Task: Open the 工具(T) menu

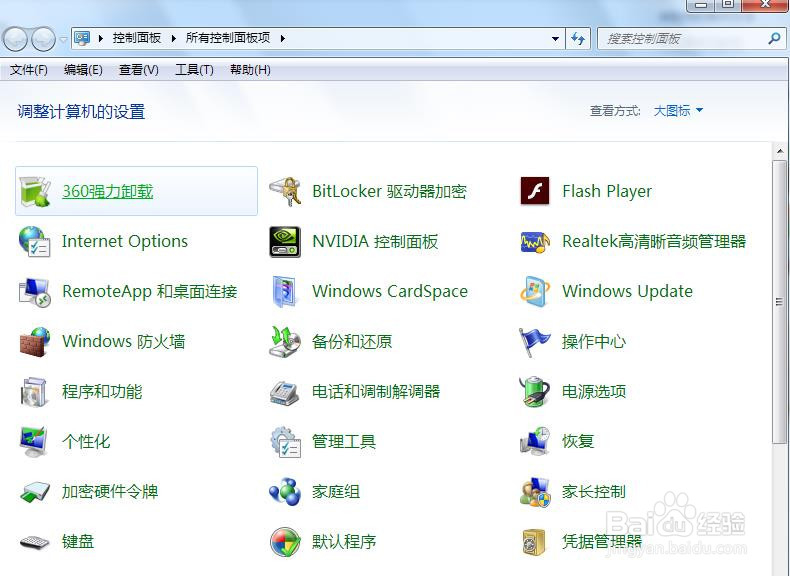Action: (194, 70)
